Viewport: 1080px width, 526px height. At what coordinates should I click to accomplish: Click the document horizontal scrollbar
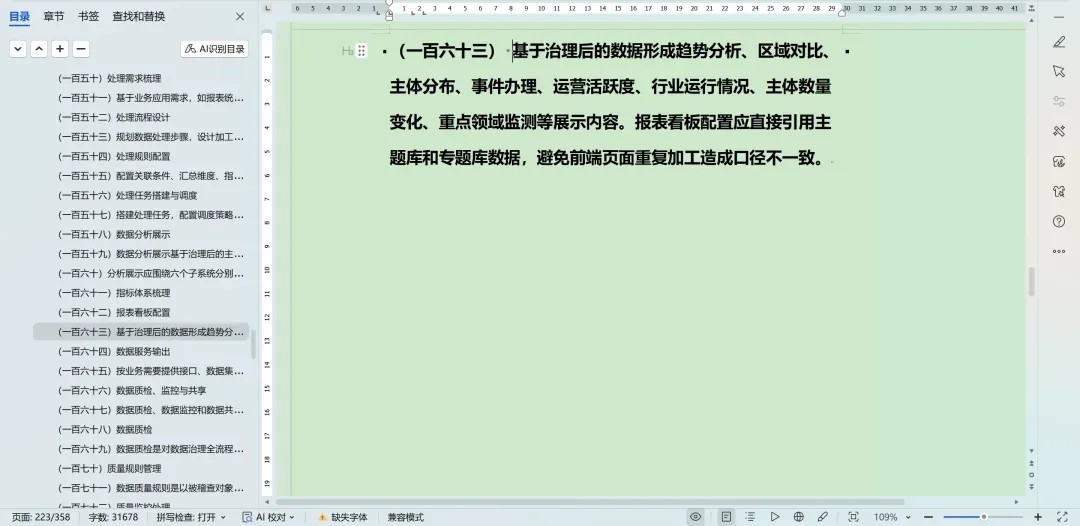592,502
